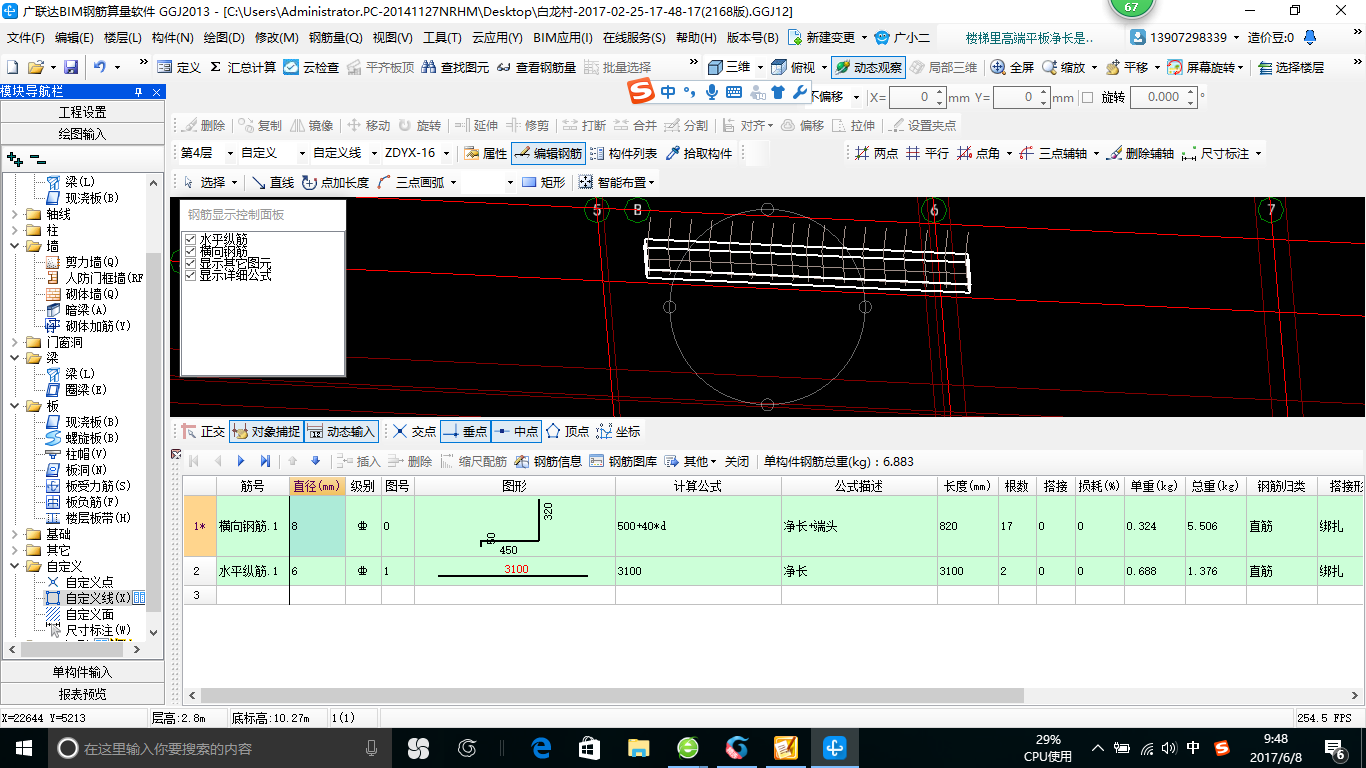Select the 直线 line drawing tool
This screenshot has width=1366, height=768.
[273, 182]
